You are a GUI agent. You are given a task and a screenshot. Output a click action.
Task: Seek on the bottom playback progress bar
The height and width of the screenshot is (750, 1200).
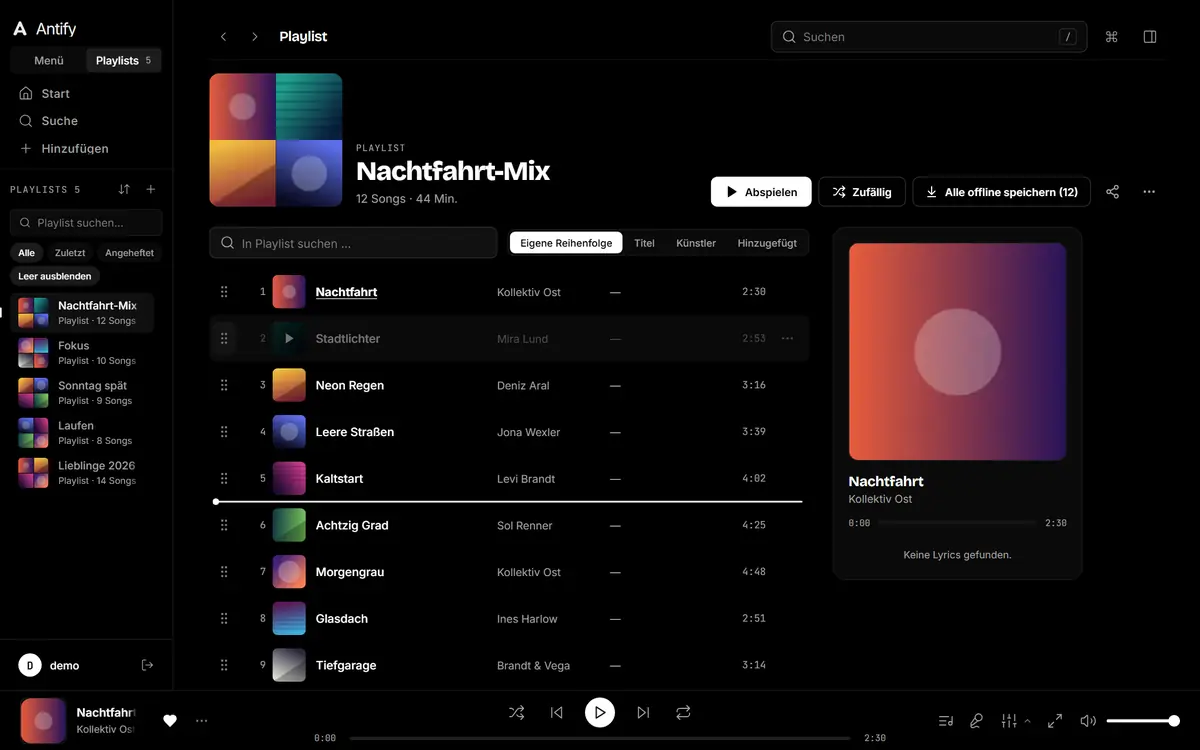pyautogui.click(x=601, y=738)
